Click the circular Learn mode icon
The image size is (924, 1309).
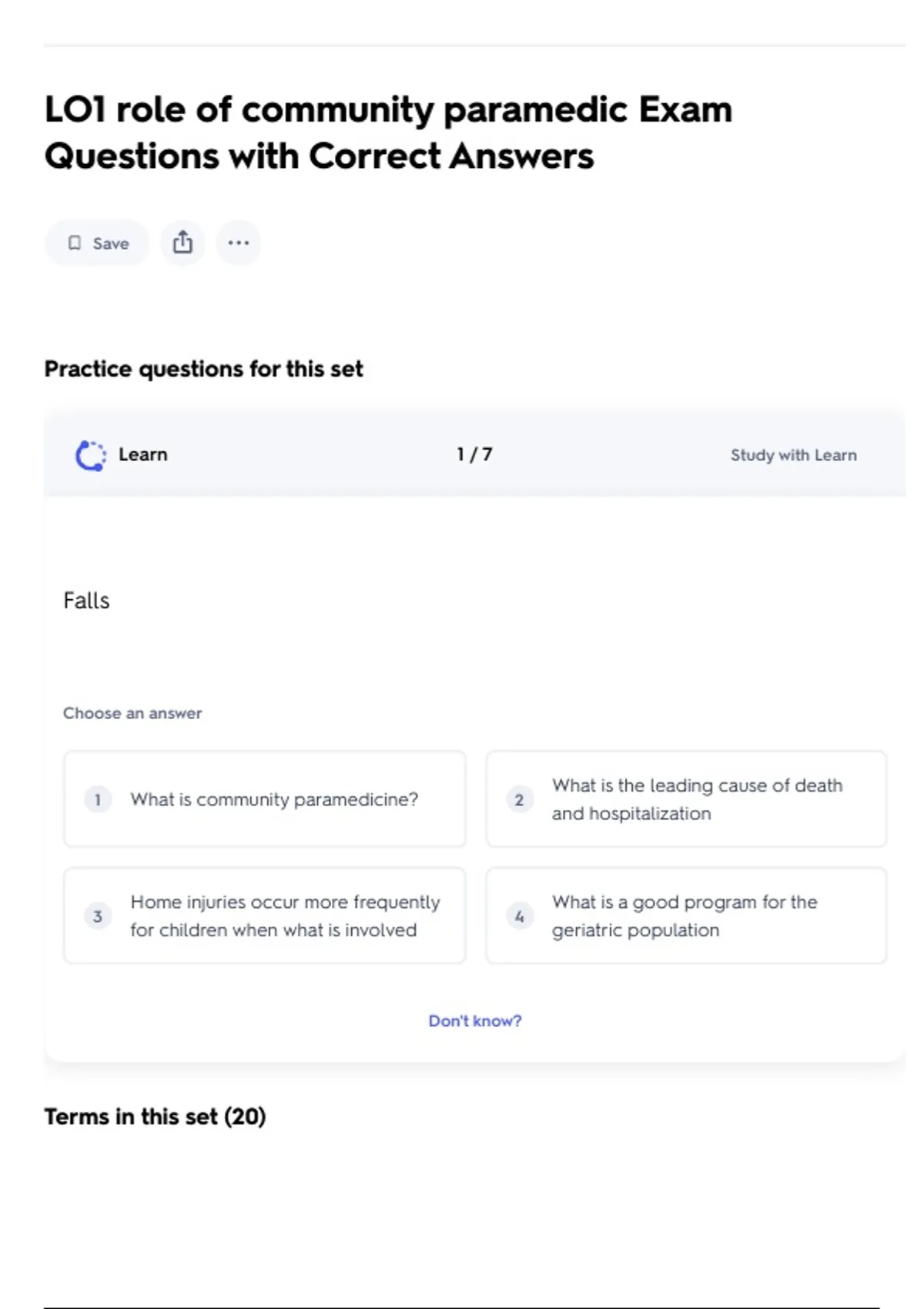point(90,455)
